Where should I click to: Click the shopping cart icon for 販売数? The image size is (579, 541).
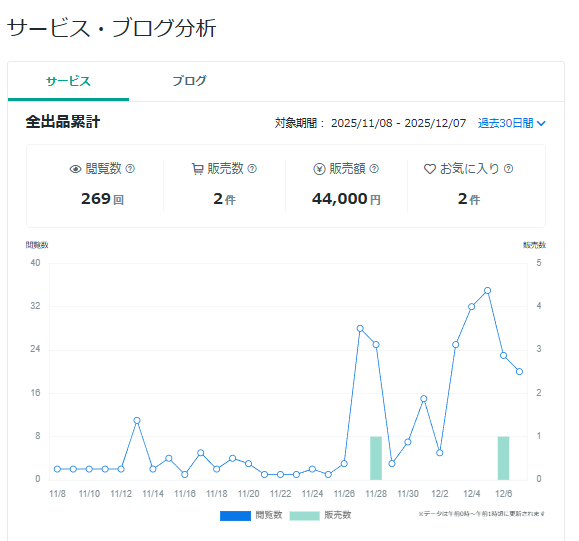point(198,169)
